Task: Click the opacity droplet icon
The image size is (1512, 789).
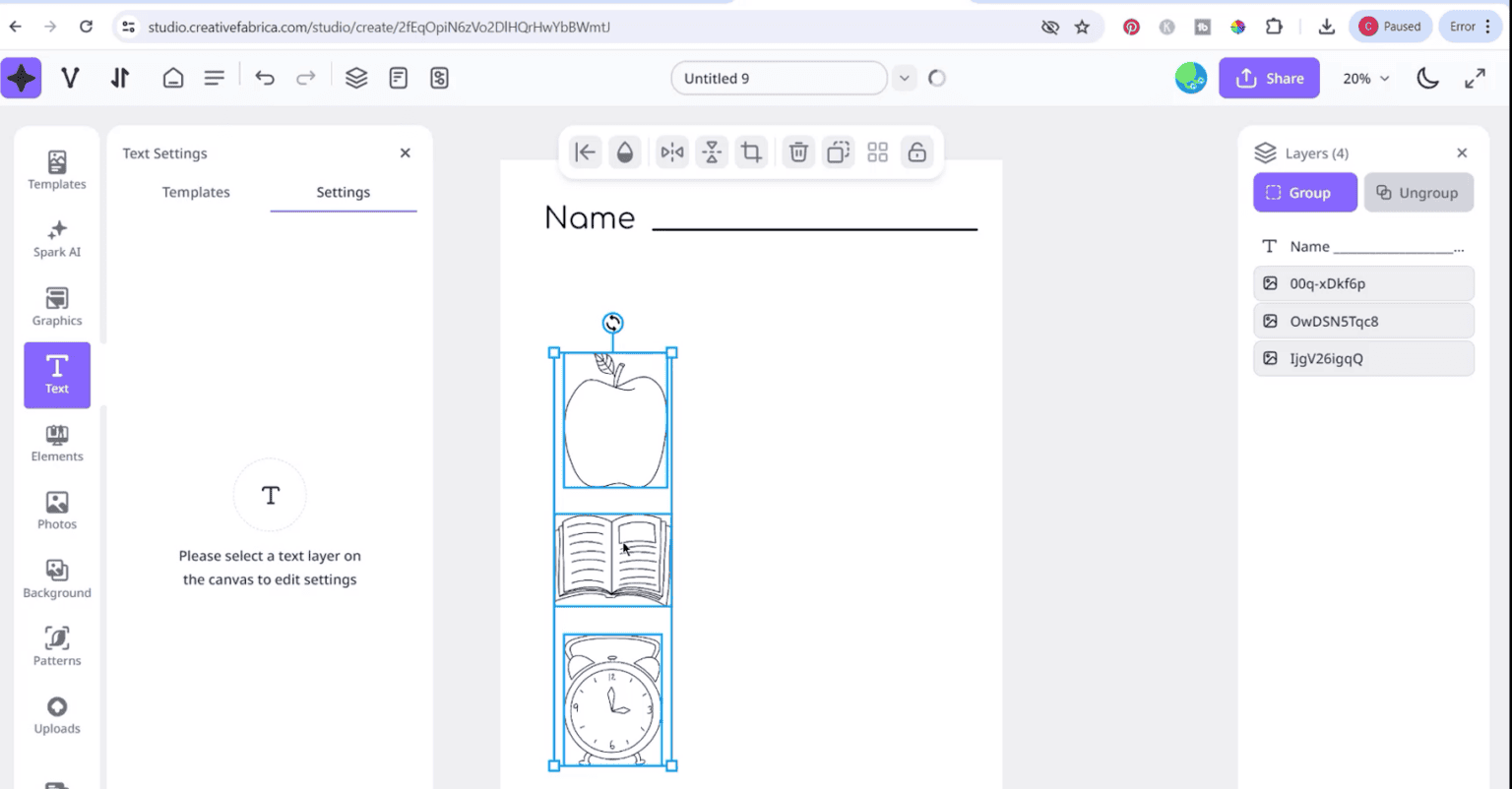Action: (x=624, y=152)
